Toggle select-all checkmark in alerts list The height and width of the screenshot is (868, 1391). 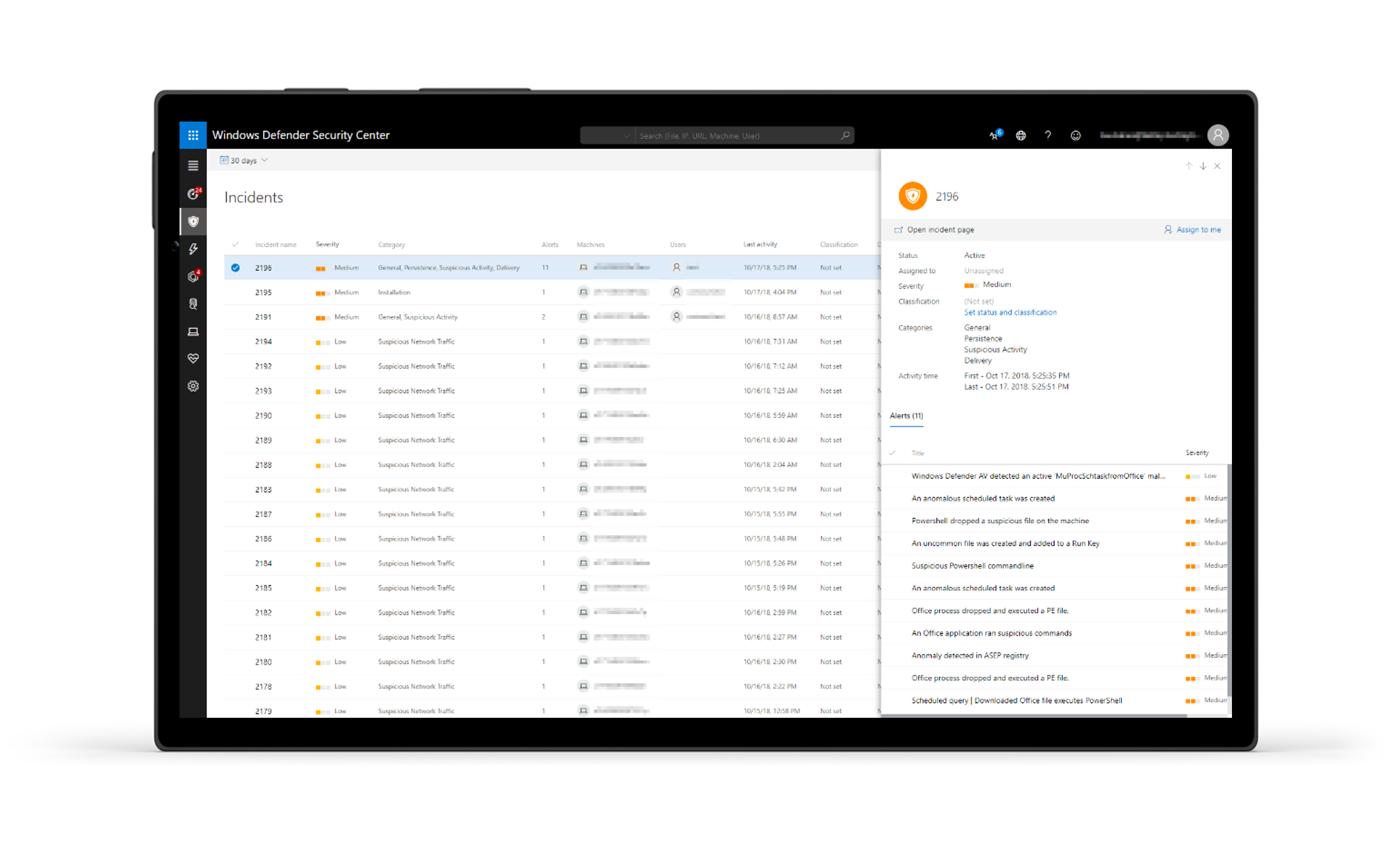click(x=892, y=453)
